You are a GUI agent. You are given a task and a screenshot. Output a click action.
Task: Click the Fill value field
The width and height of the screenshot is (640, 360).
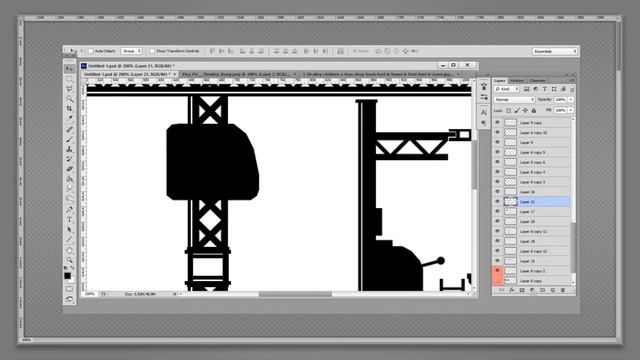point(560,110)
